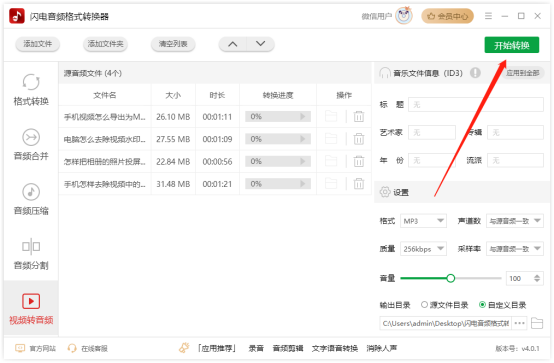Click the 大小 column header
The width and height of the screenshot is (554, 363).
(x=173, y=95)
